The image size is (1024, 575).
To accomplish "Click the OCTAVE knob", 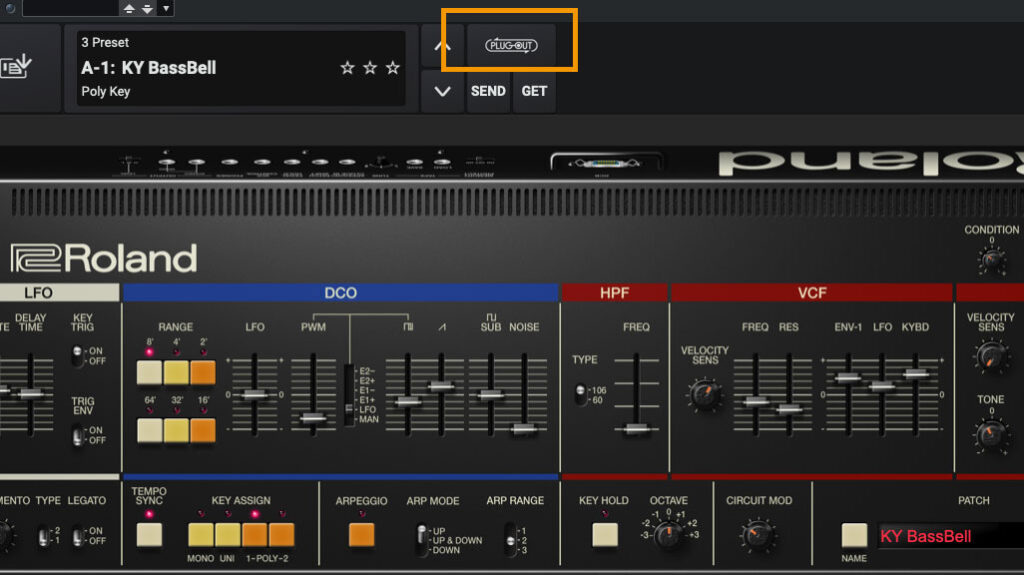I will click(668, 534).
